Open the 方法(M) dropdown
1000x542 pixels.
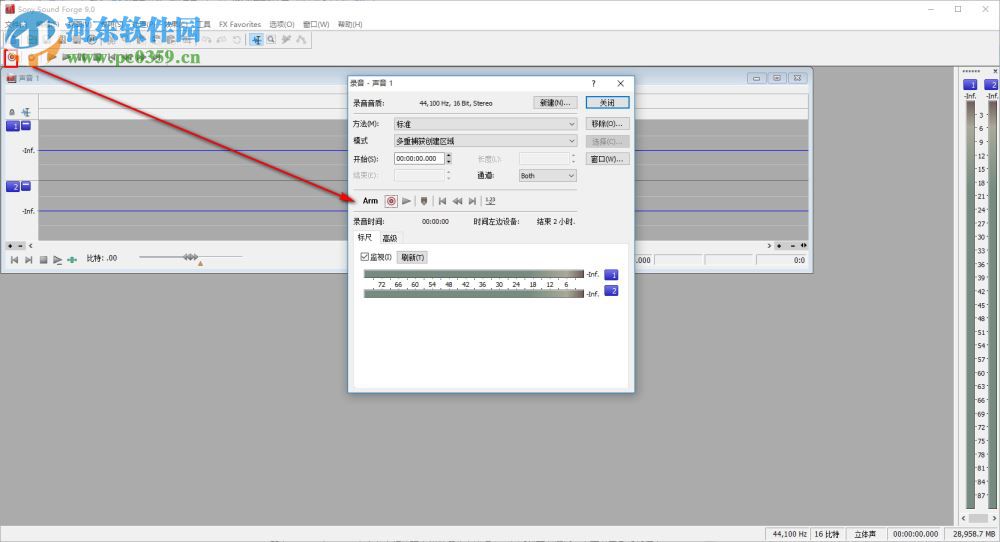coord(485,124)
